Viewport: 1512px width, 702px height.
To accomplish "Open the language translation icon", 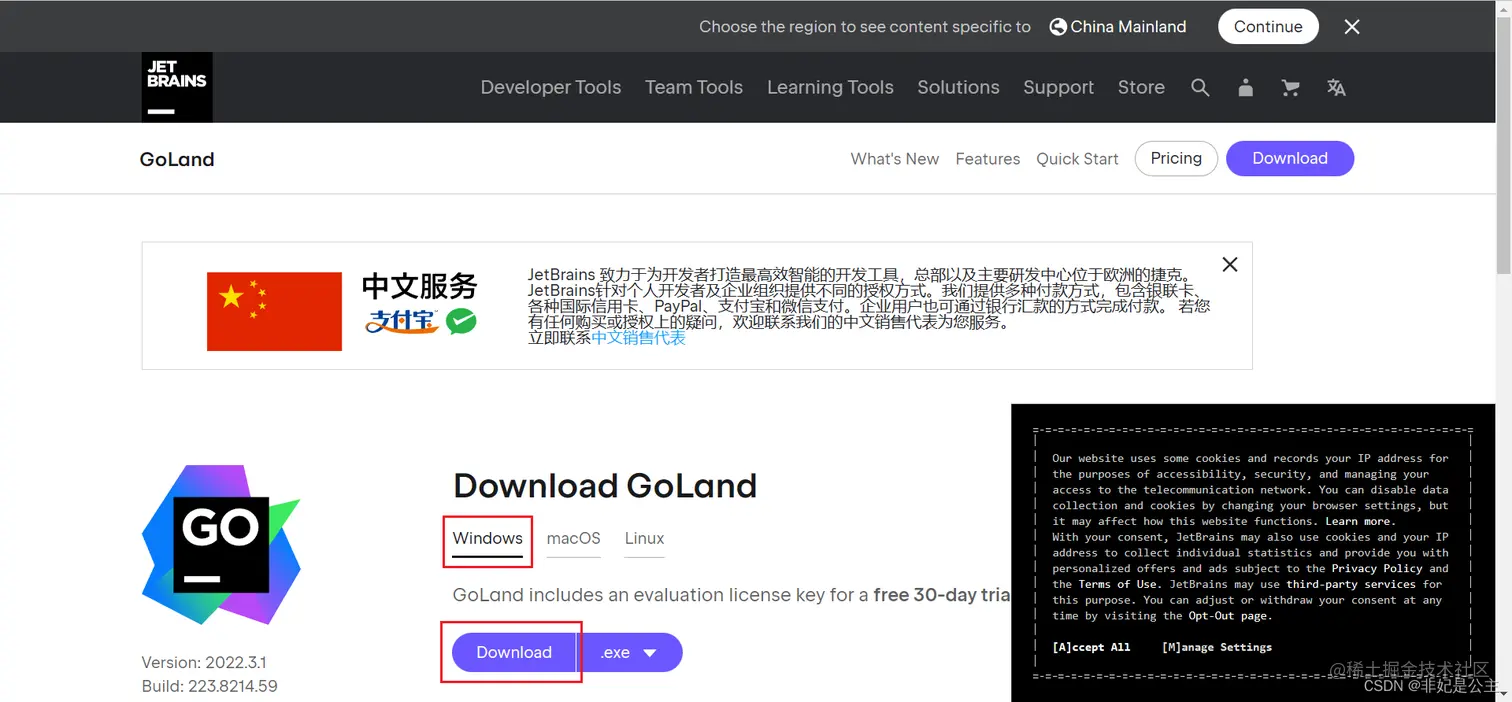I will click(1336, 88).
